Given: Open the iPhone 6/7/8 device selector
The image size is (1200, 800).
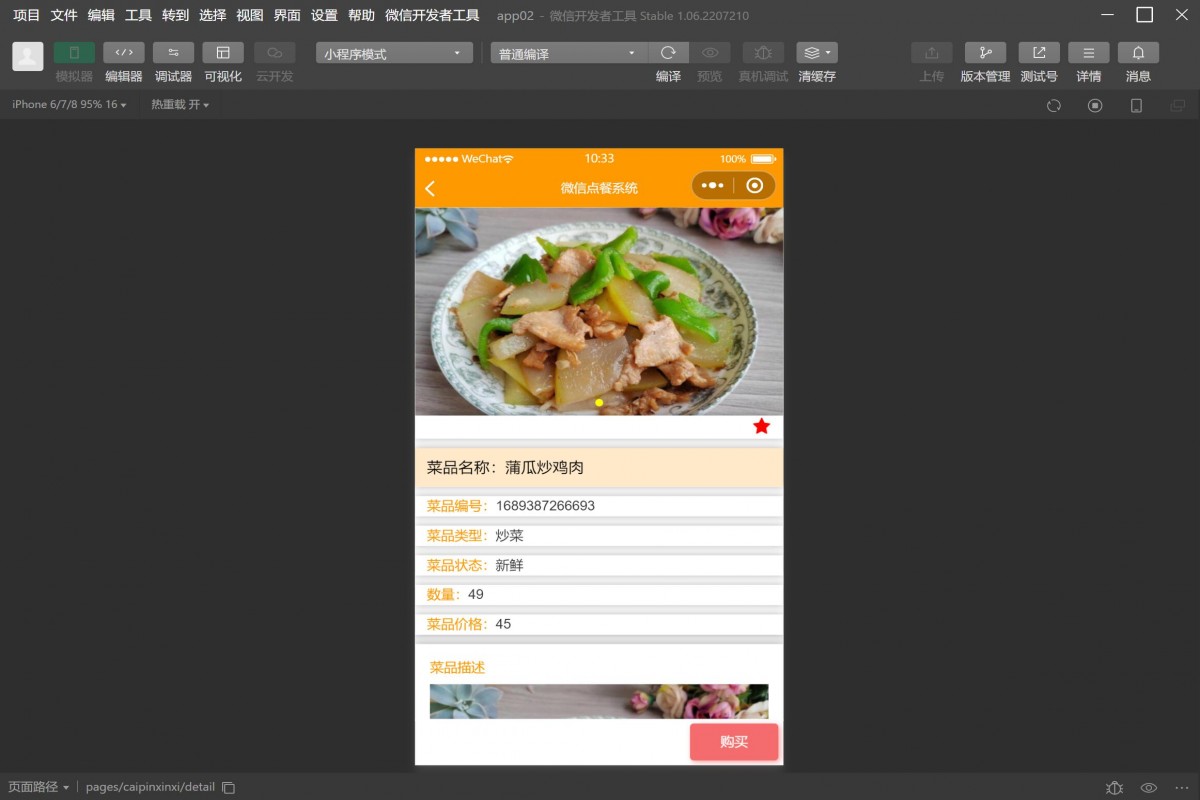Looking at the screenshot, I should [x=69, y=105].
